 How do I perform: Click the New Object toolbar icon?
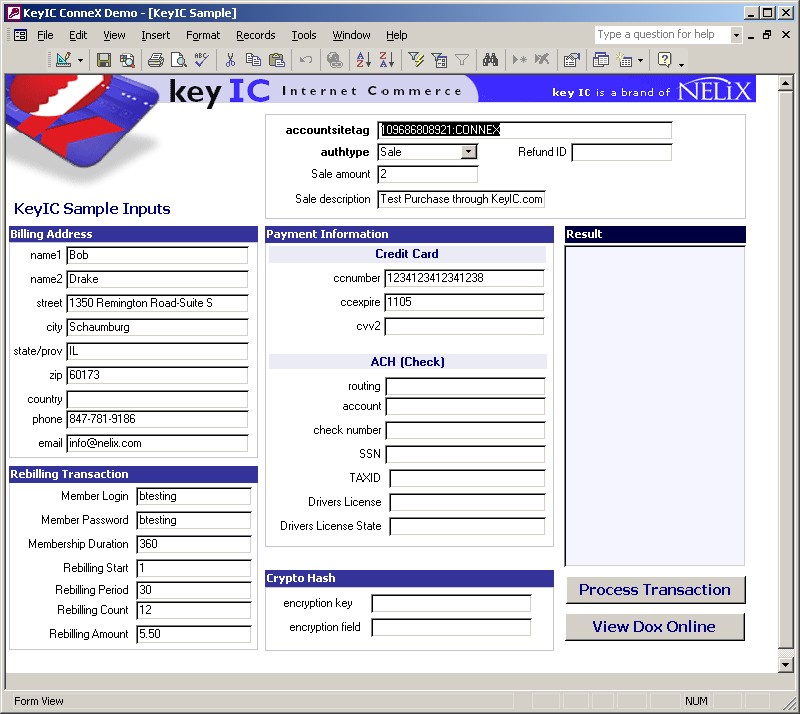tap(624, 60)
